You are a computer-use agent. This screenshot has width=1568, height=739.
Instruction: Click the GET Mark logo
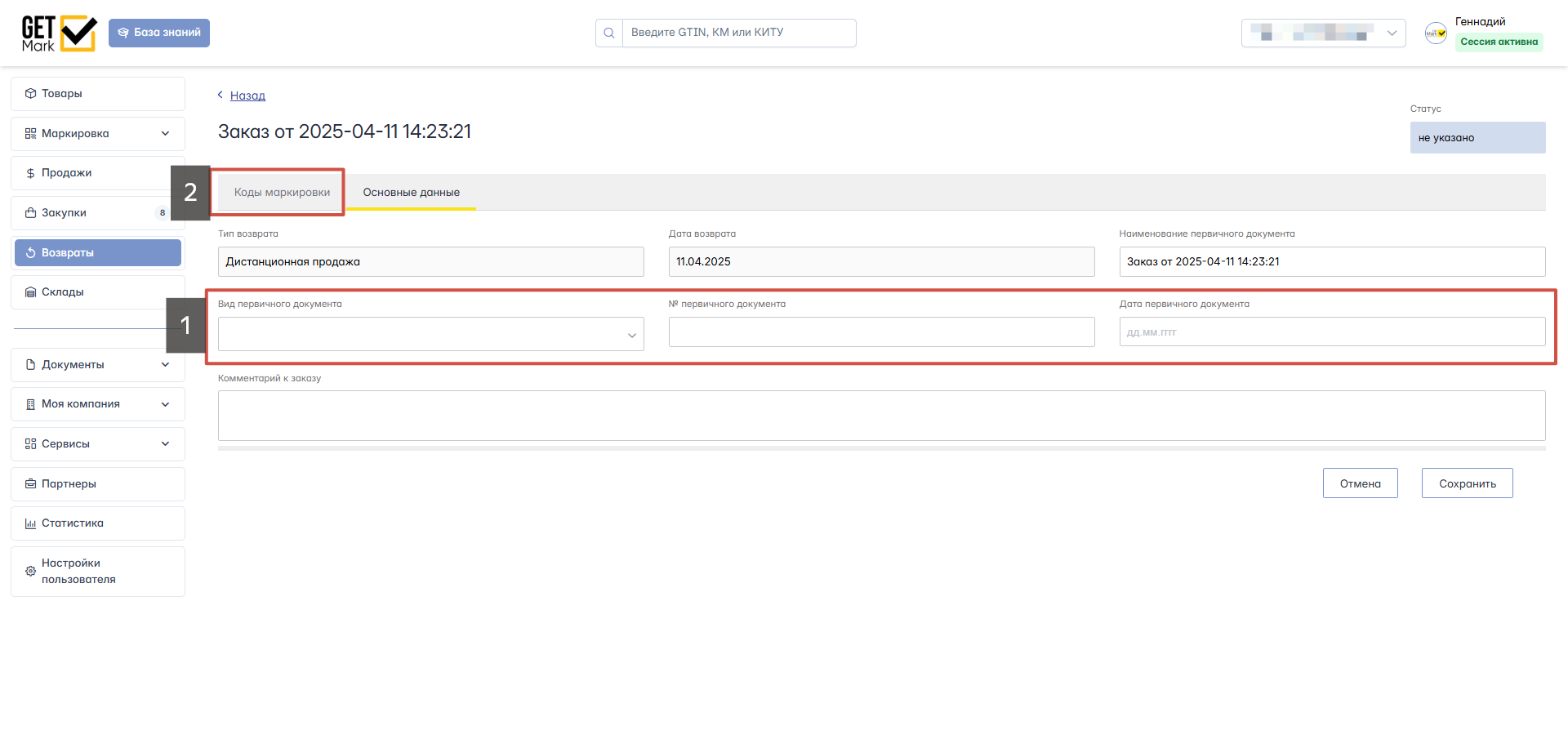(59, 33)
